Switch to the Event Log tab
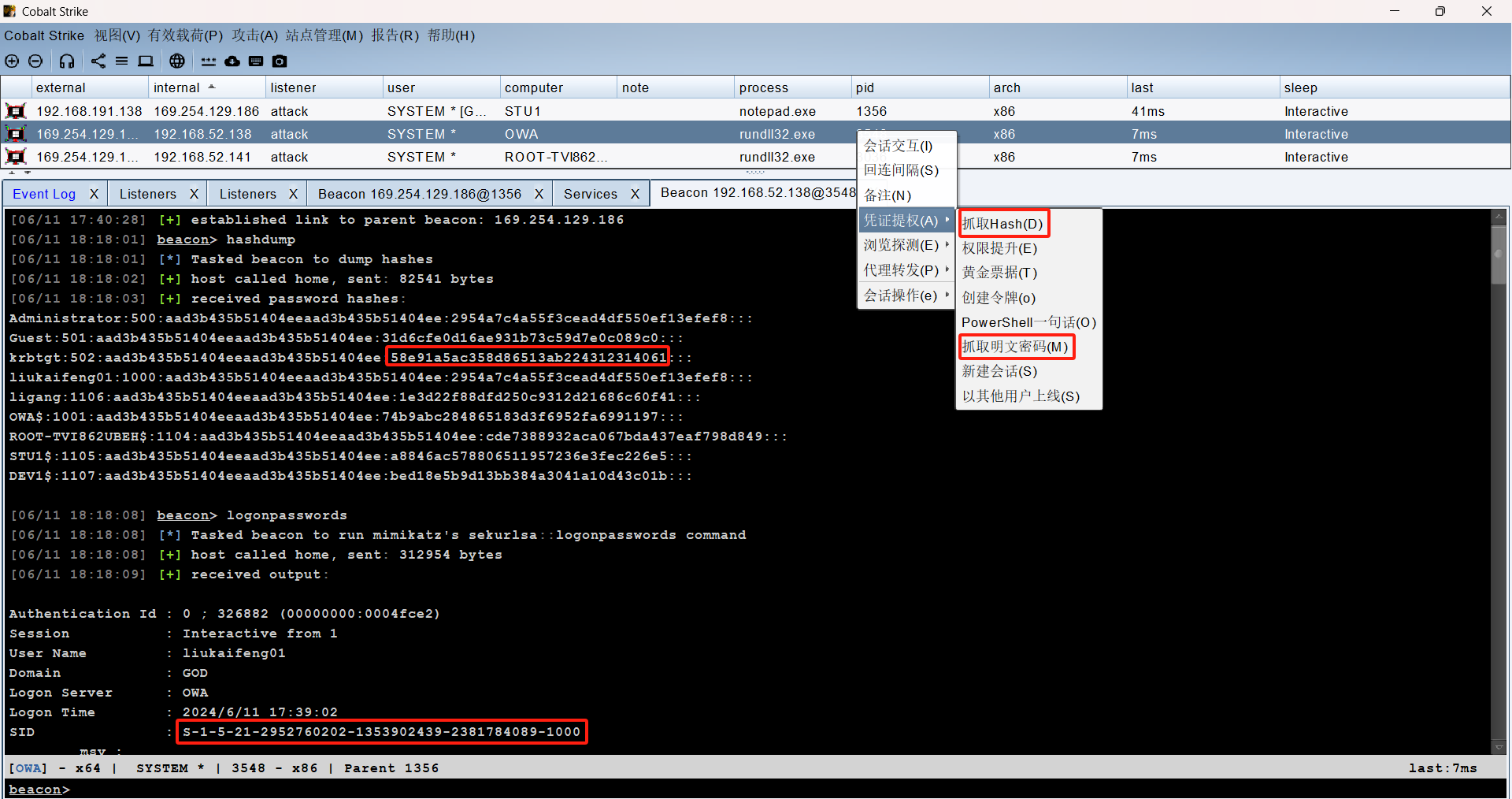This screenshot has width=1512, height=799. [44, 194]
